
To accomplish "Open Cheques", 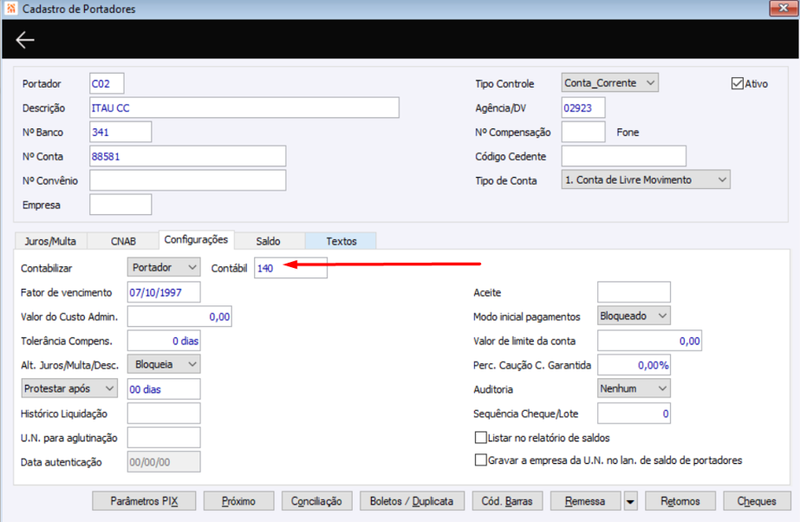I will pyautogui.click(x=757, y=501).
